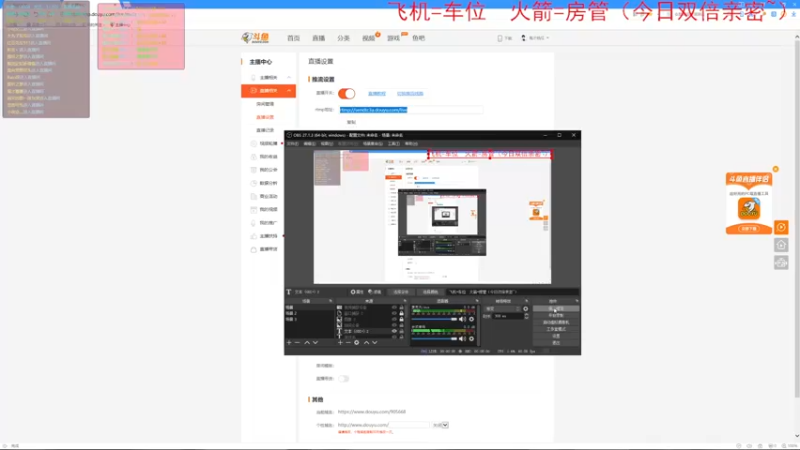Click the bottom icon of the right floating bar
800x450 pixels.
(x=781, y=263)
